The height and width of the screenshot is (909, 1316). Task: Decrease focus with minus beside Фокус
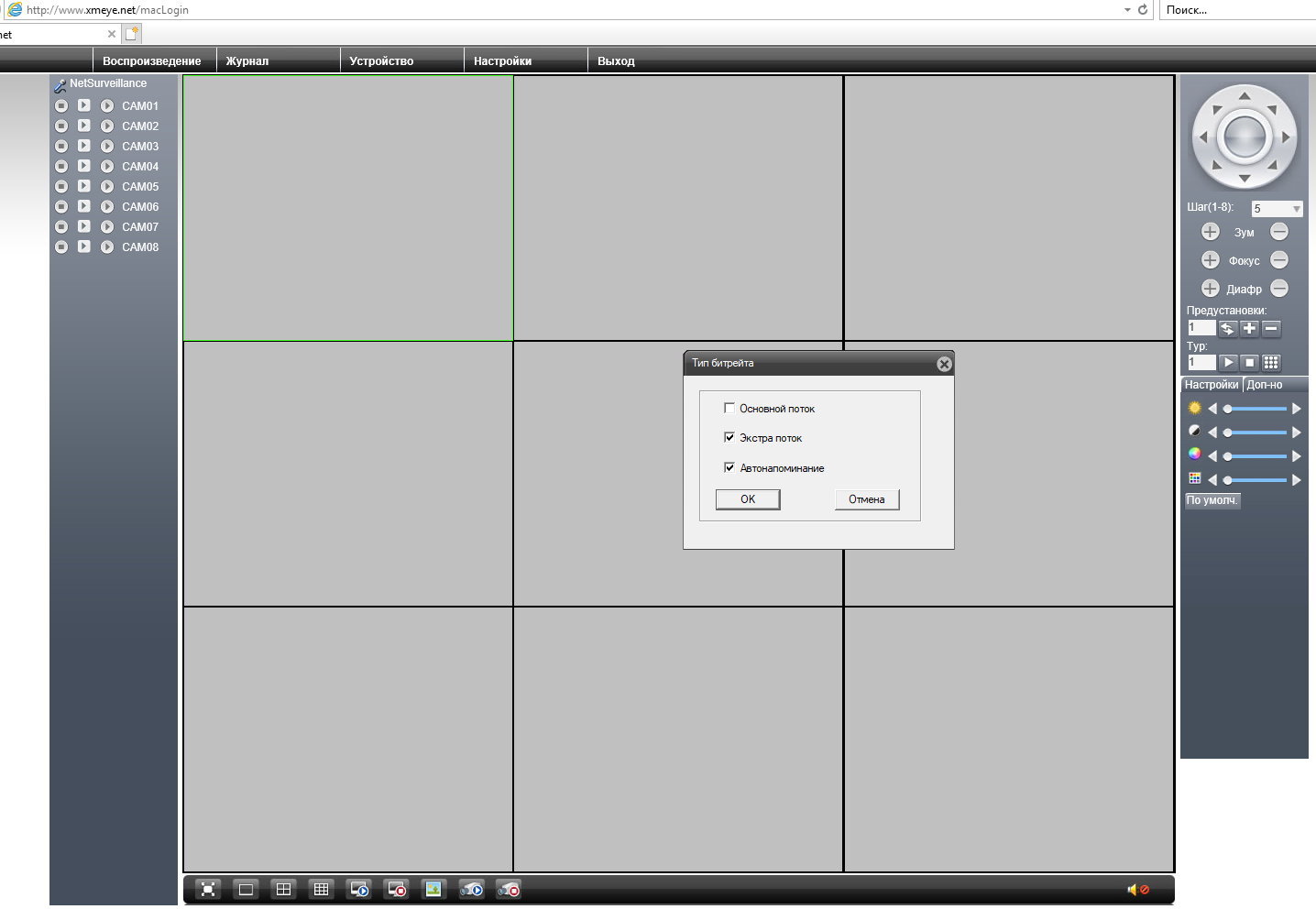(x=1279, y=260)
